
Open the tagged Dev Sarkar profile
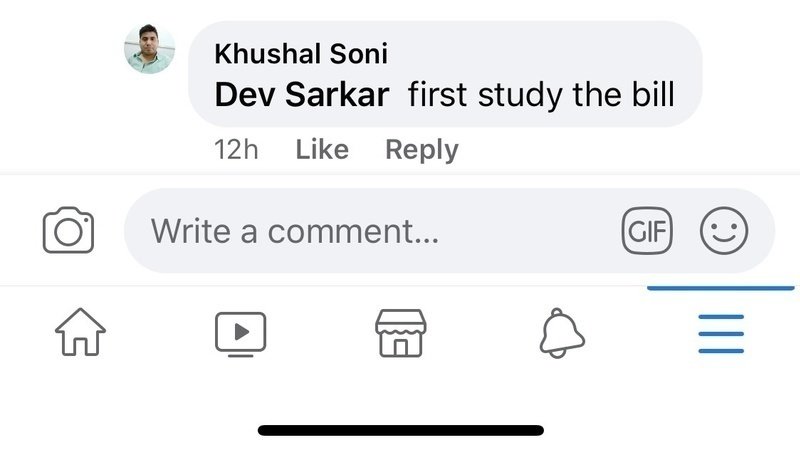[302, 96]
